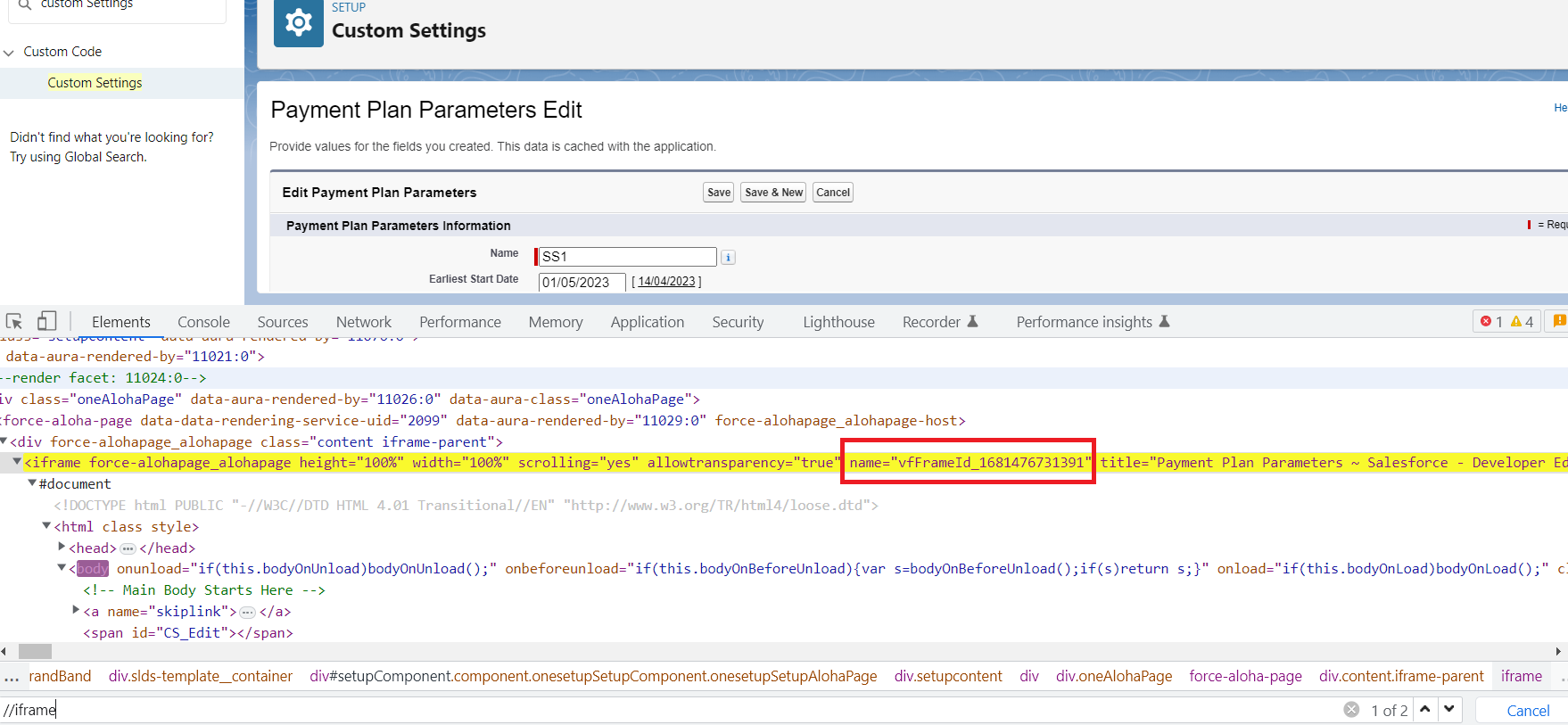The image size is (1568, 725).
Task: Open the Elements tab
Action: (121, 322)
